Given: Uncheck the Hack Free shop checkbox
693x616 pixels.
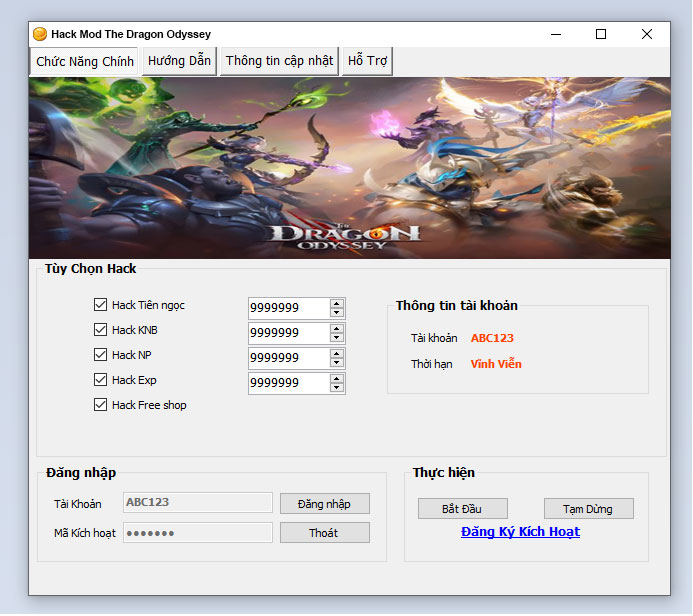Looking at the screenshot, I should 100,405.
